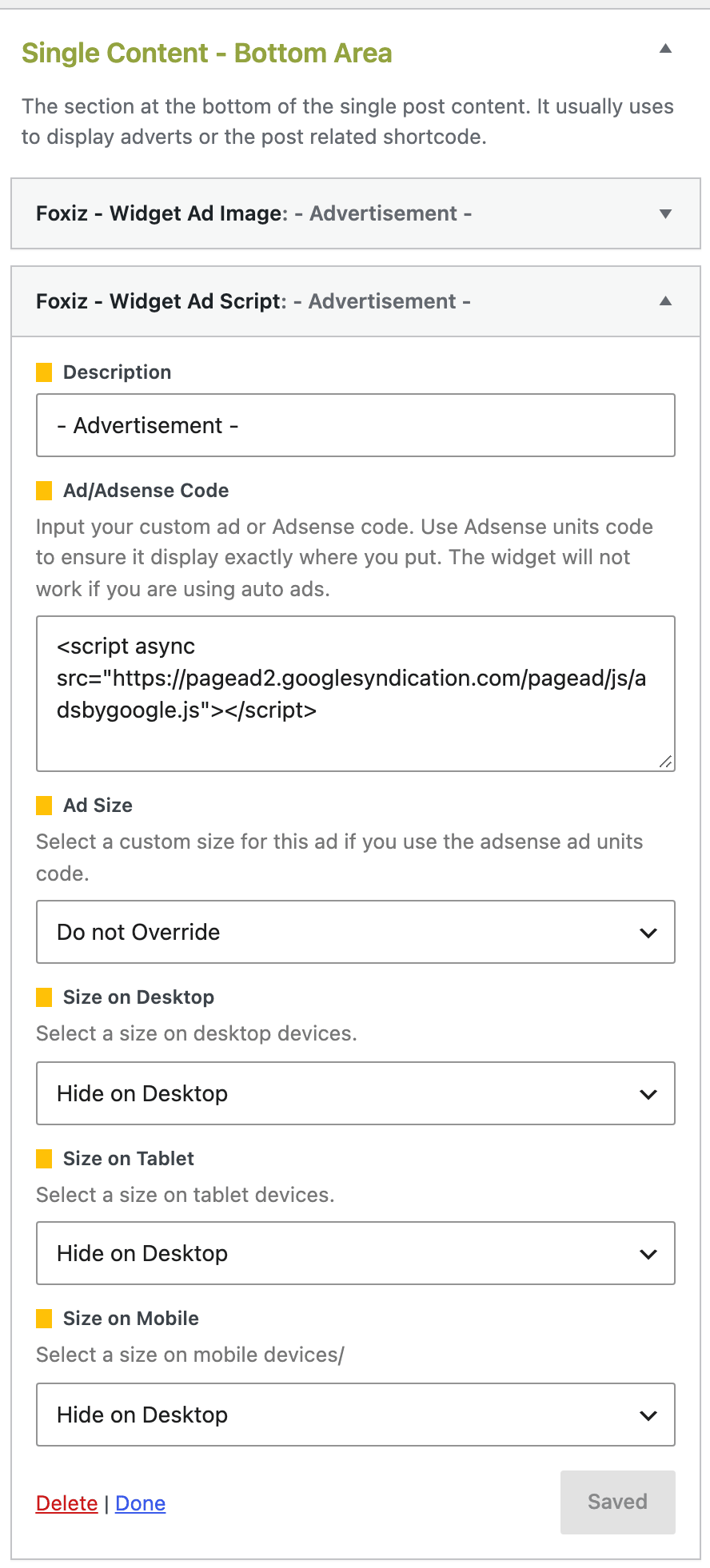This screenshot has width=710, height=1568.
Task: Click the Delete link
Action: pyautogui.click(x=66, y=1503)
